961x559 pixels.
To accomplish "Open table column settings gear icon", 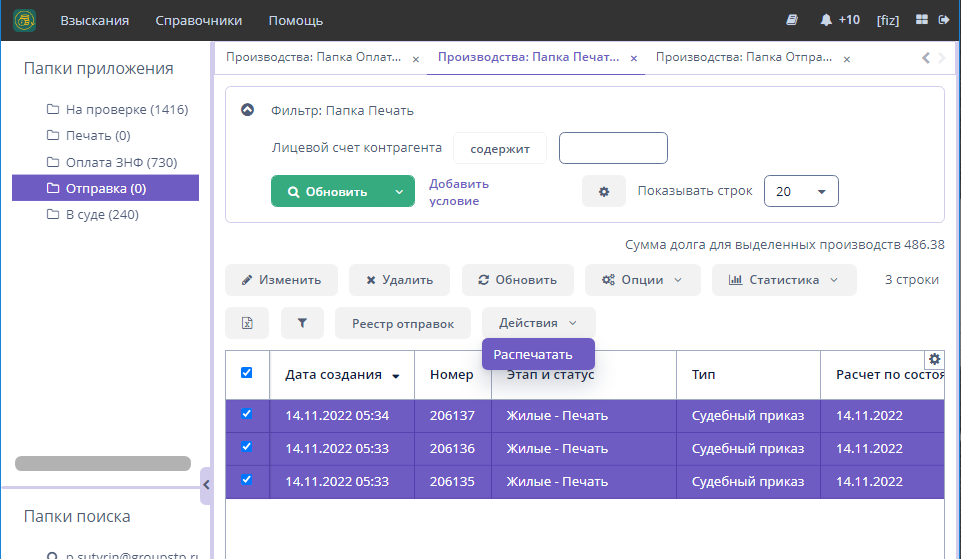I will 934,359.
